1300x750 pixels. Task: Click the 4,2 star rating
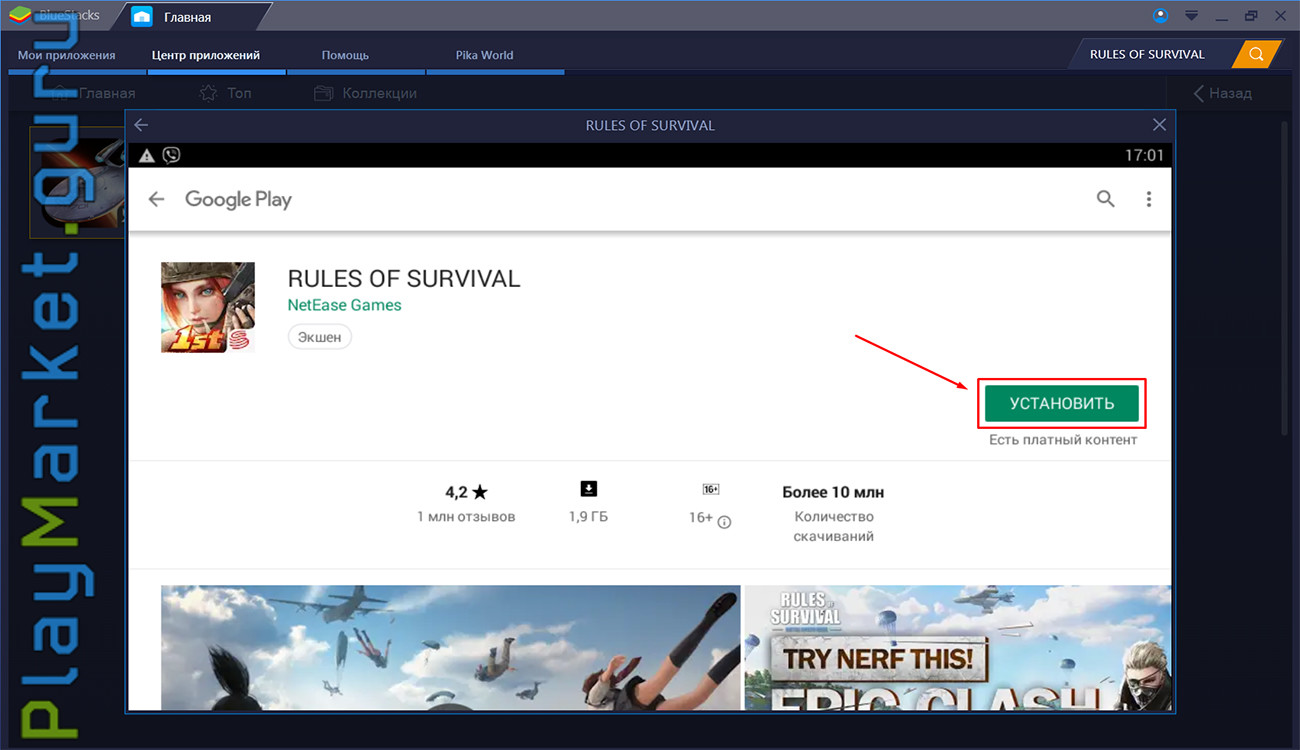466,492
